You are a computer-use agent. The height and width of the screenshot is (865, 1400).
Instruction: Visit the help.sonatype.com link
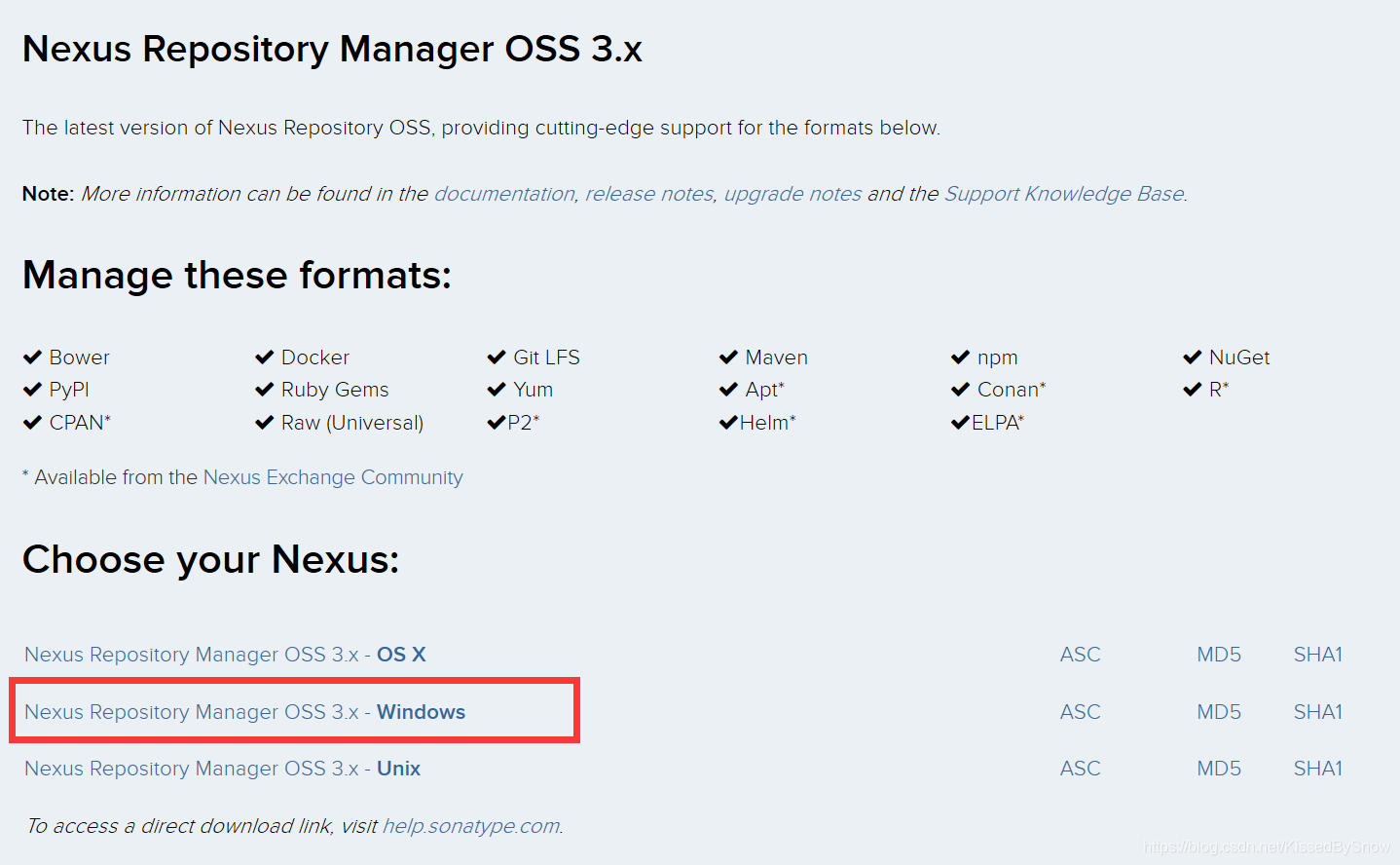click(x=471, y=826)
